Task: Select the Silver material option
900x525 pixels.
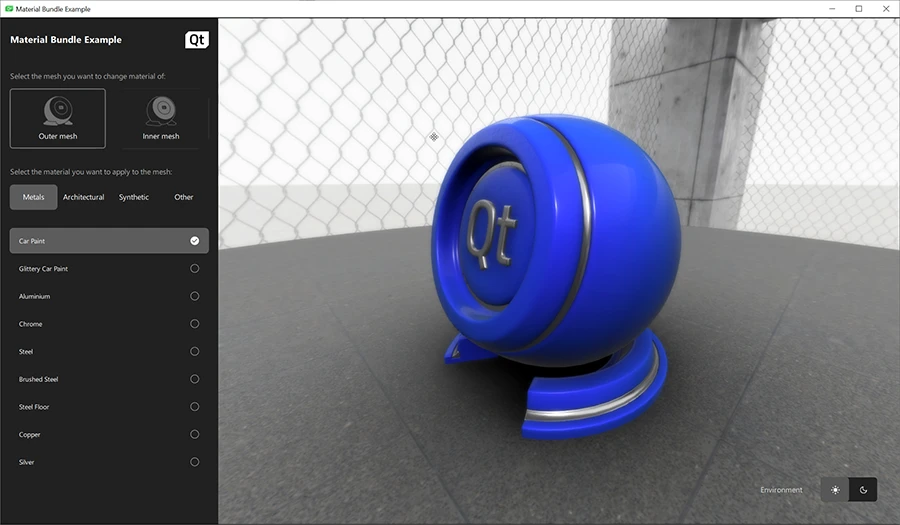Action: tap(109, 462)
